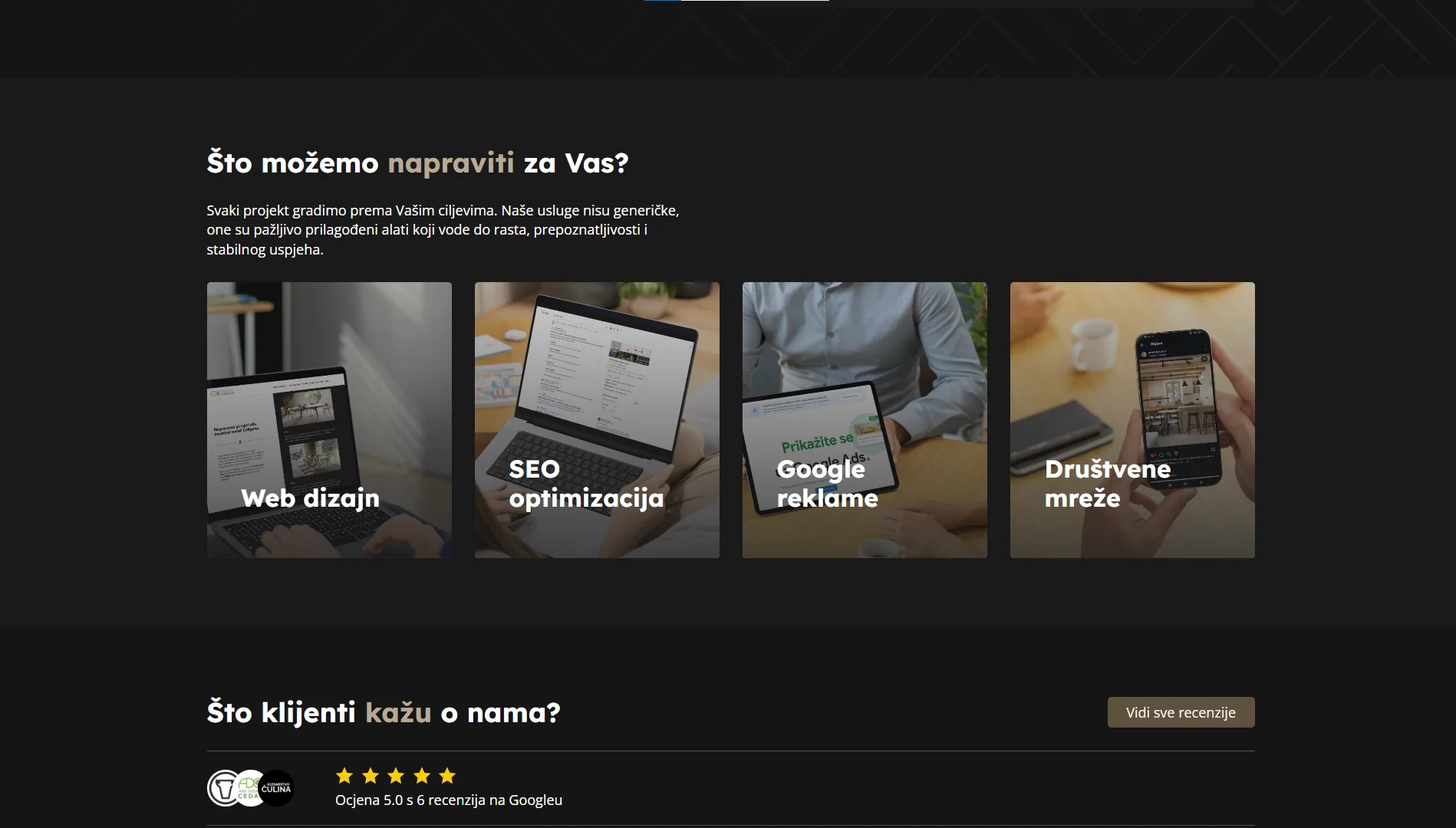Click the Vidi sve recenzije button

1181,712
